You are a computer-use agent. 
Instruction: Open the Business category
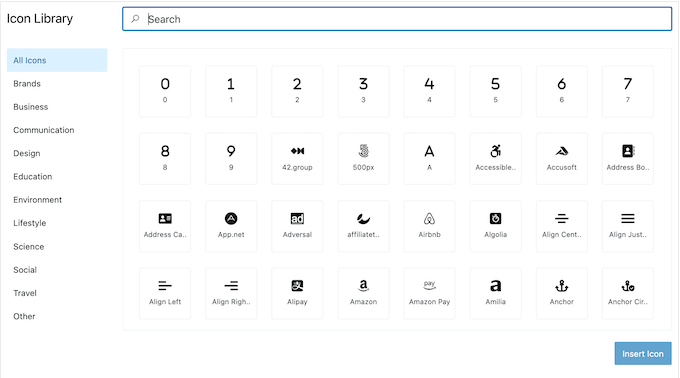tap(57, 107)
